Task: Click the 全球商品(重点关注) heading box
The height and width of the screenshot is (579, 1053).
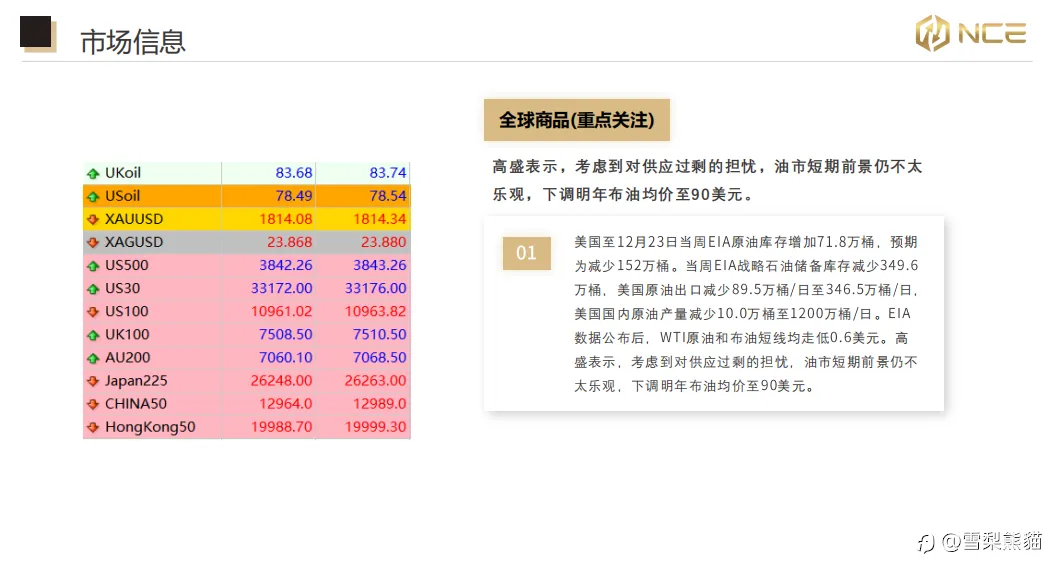Action: coord(577,120)
